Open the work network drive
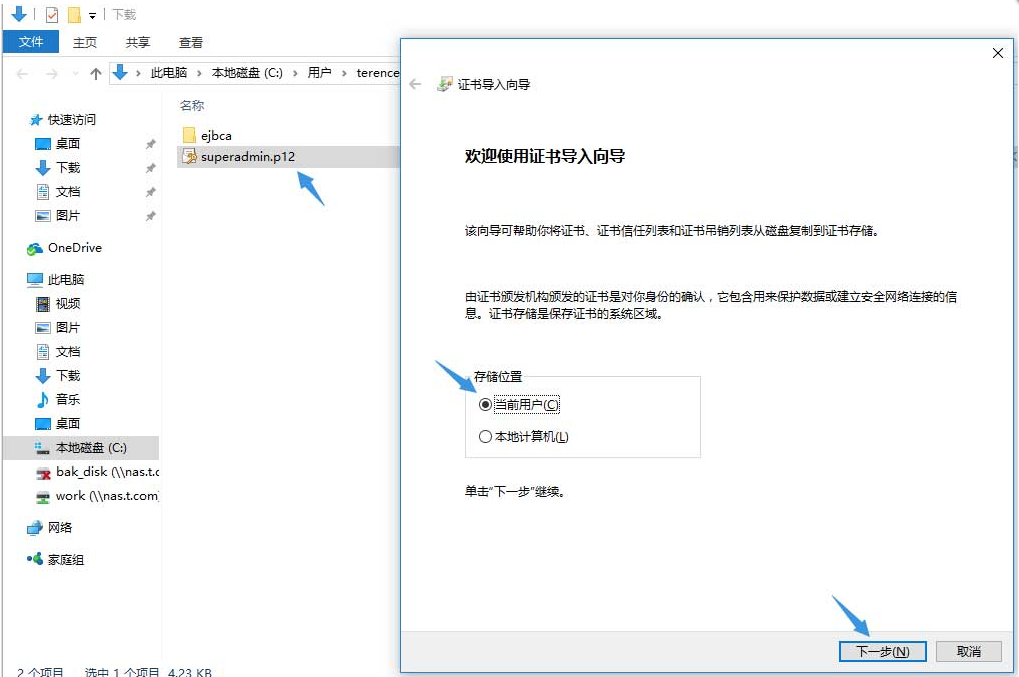This screenshot has height=677, width=1019. (97, 496)
